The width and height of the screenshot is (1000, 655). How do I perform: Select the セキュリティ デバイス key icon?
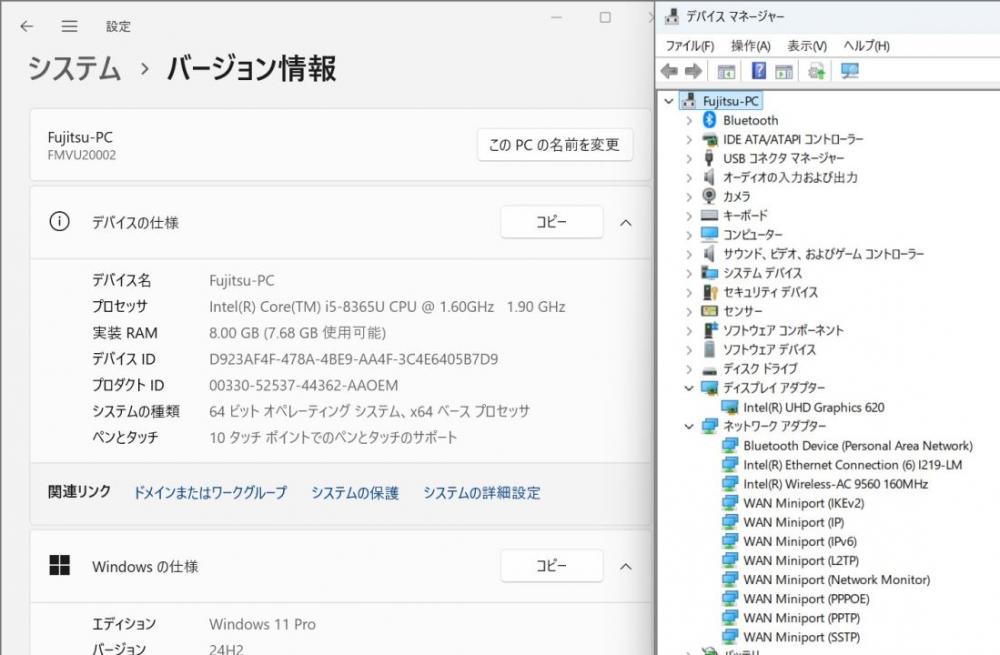[x=710, y=292]
